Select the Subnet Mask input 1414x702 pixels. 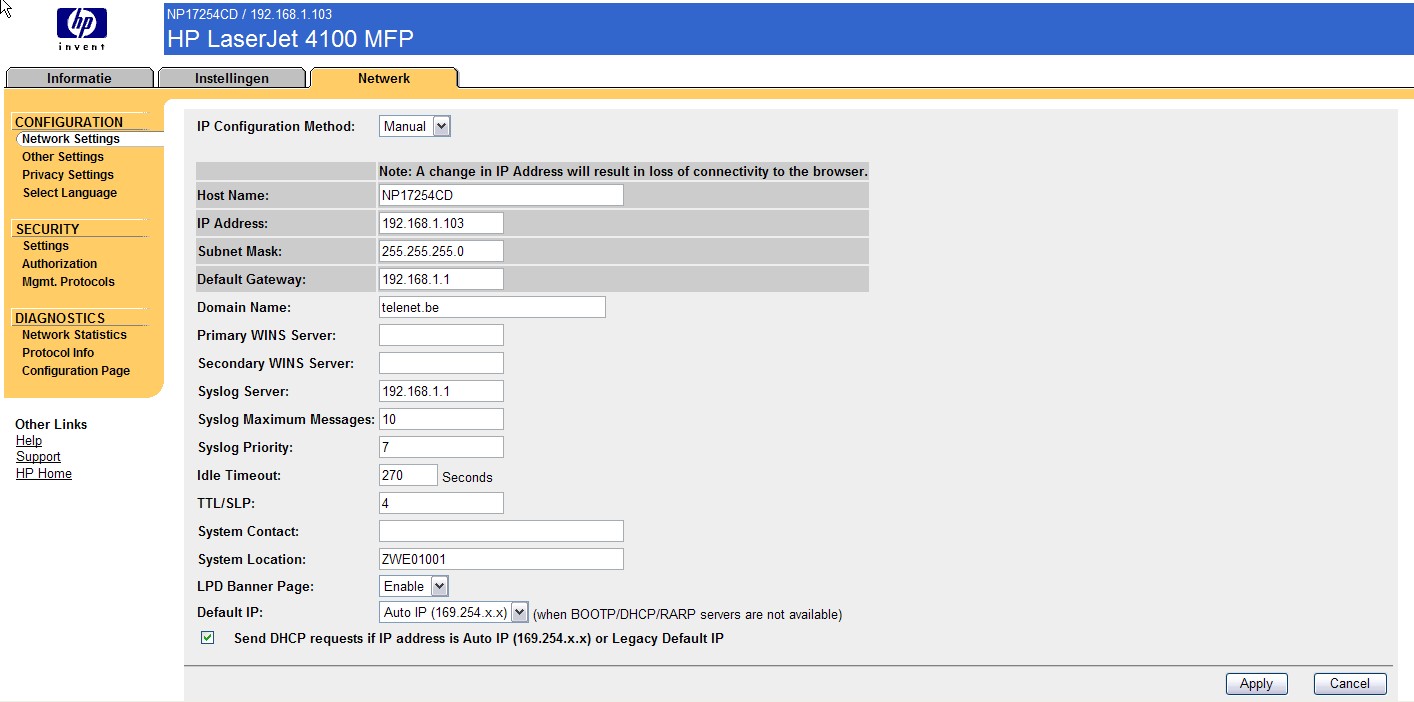441,251
